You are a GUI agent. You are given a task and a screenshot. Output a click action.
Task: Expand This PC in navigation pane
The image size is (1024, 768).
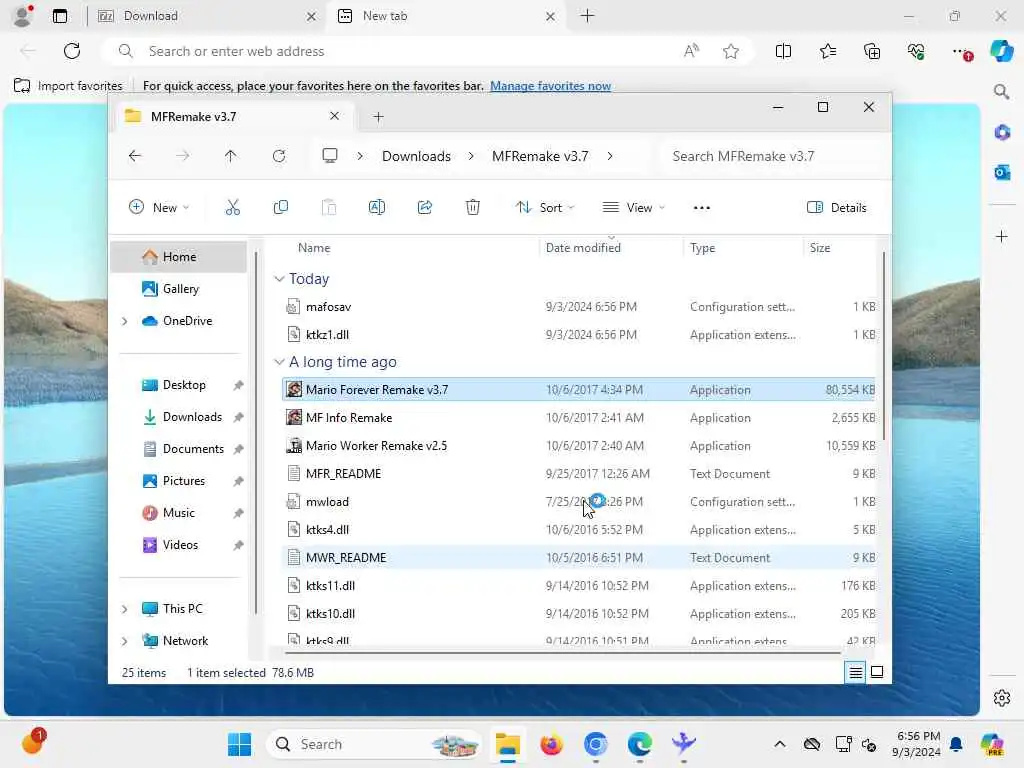(x=125, y=609)
